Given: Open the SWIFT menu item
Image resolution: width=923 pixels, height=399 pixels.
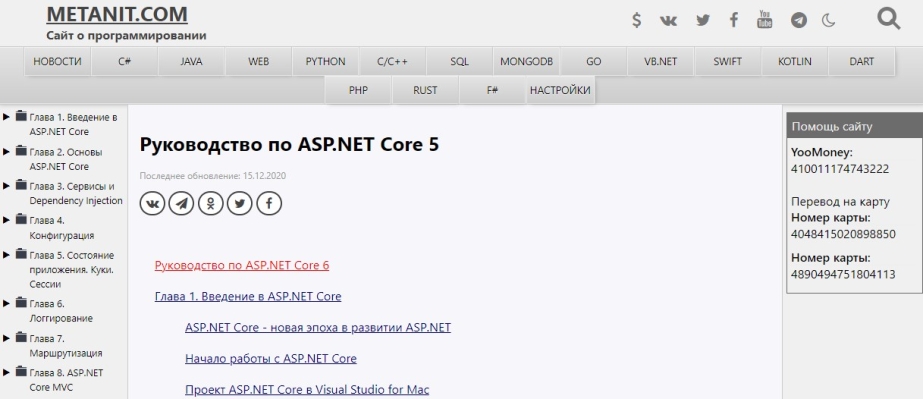Looking at the screenshot, I should (x=728, y=61).
